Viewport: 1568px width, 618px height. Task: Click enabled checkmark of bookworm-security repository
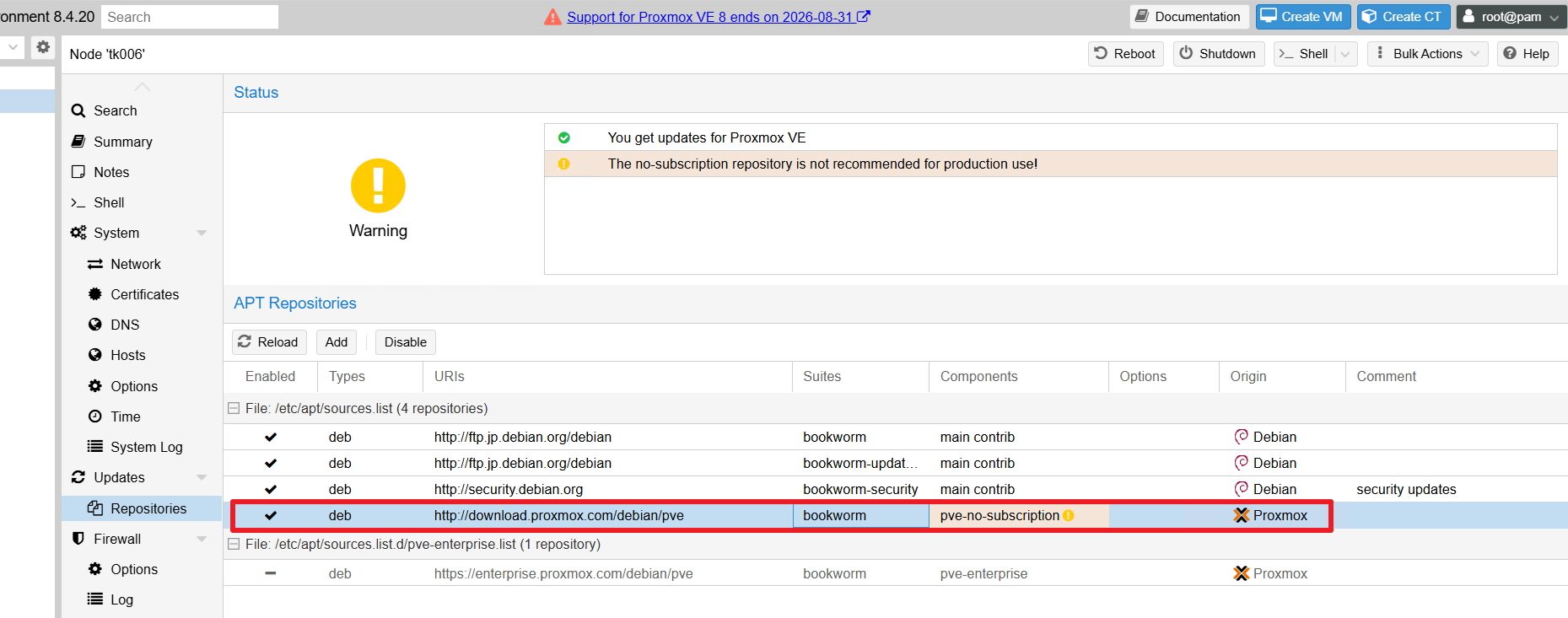(x=271, y=489)
